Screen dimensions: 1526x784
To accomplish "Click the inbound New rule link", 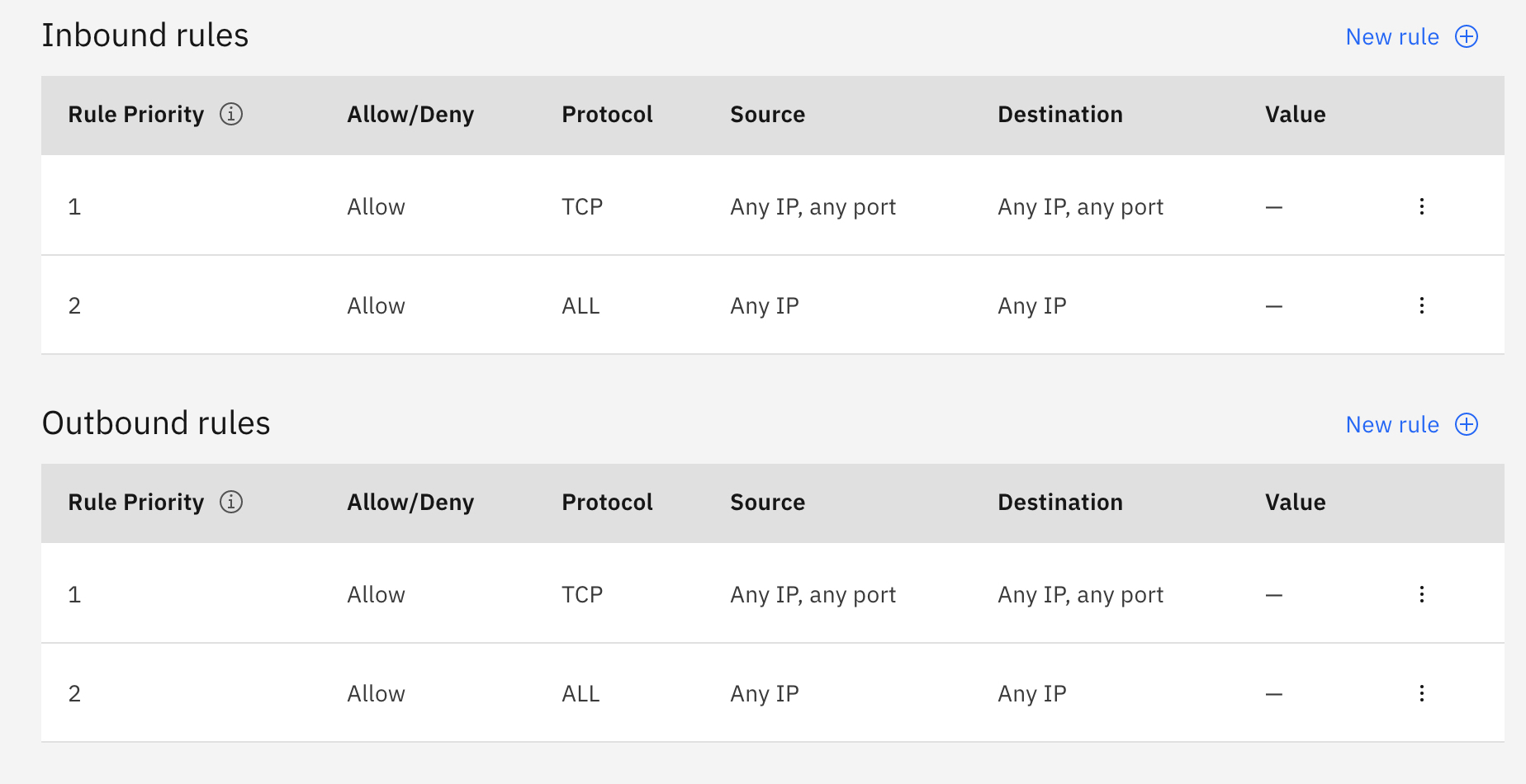I will pos(1392,37).
